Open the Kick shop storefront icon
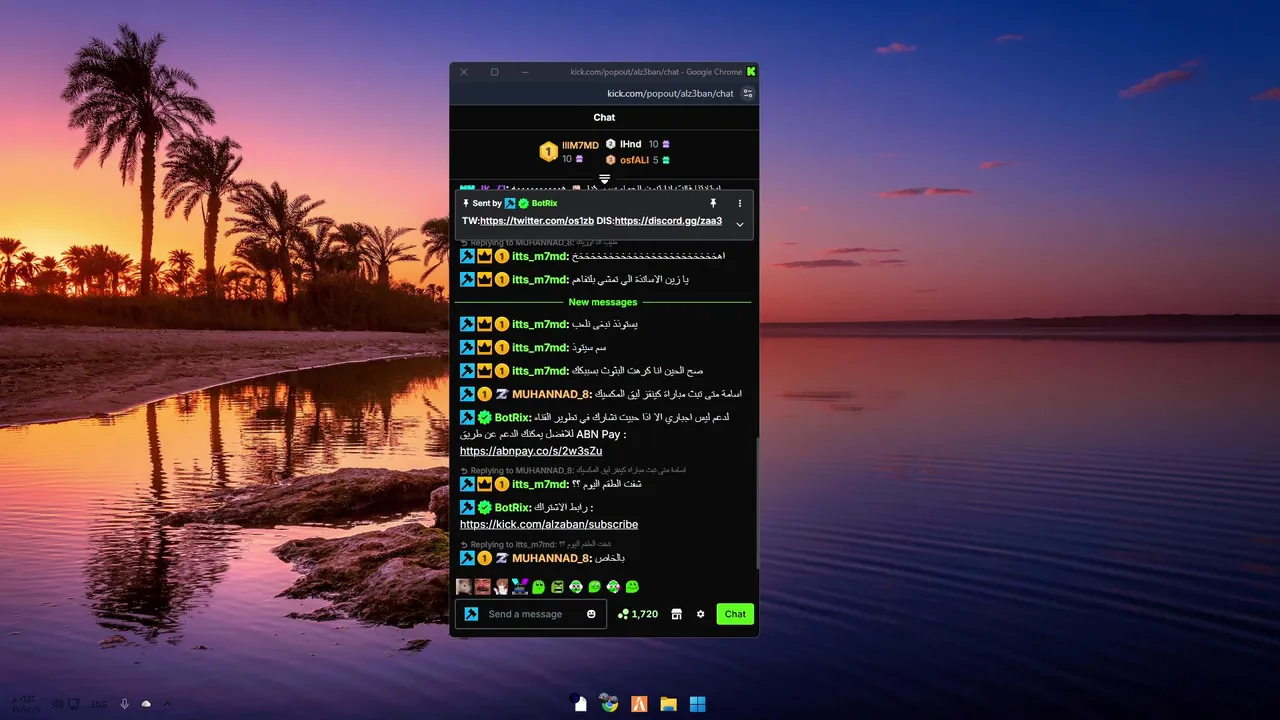The width and height of the screenshot is (1280, 720). [677, 614]
